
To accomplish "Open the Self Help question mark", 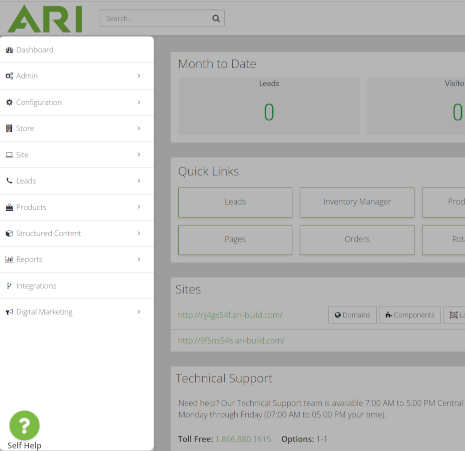I will click(x=24, y=425).
